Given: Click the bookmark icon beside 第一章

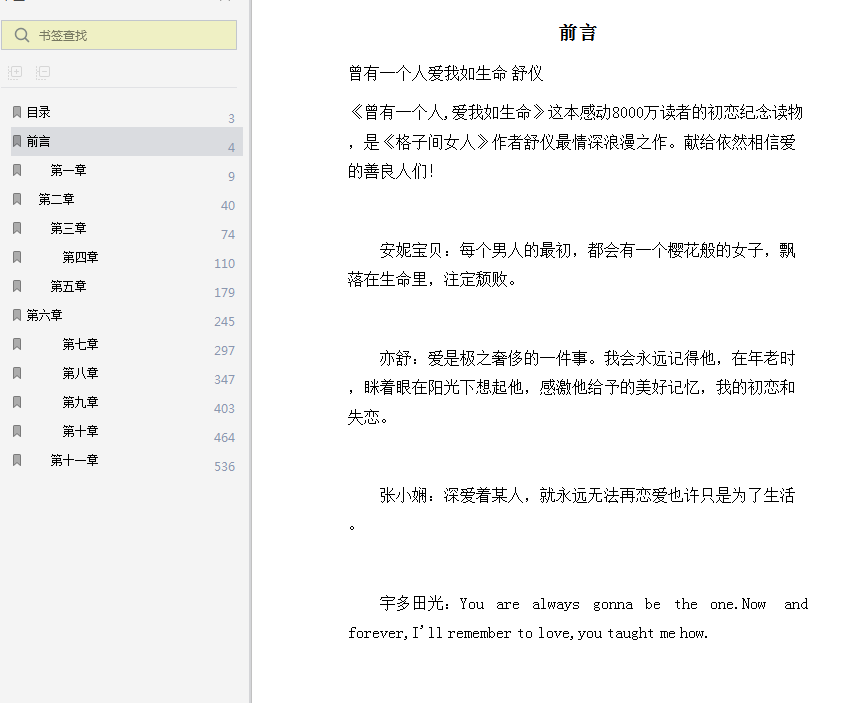Looking at the screenshot, I should point(17,170).
